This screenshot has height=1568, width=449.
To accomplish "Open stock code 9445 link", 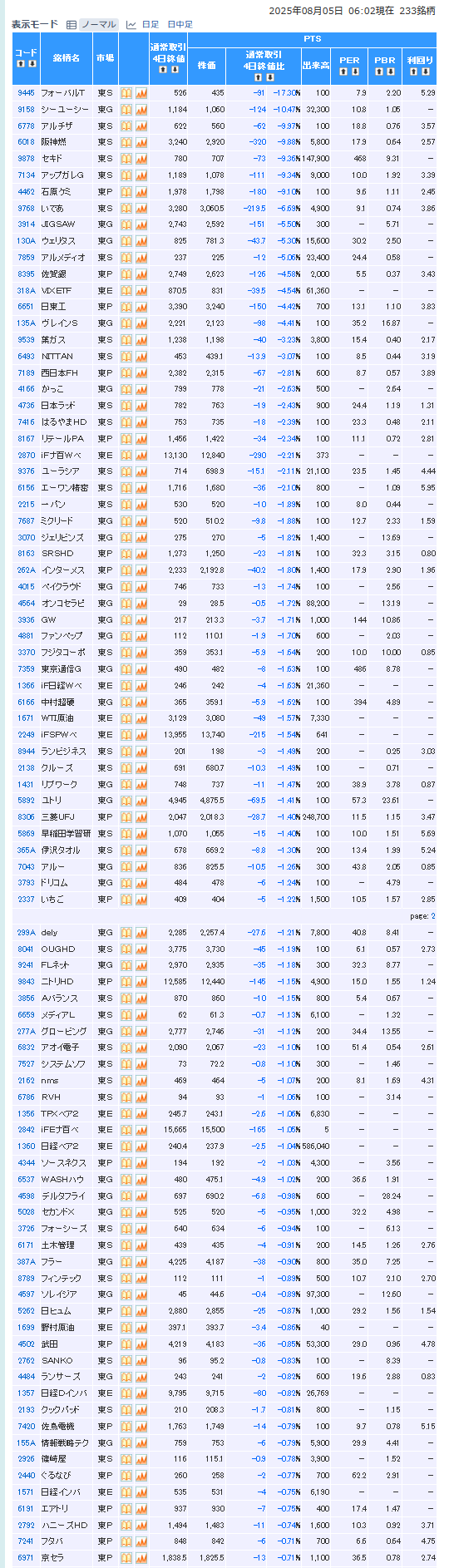I will coord(26,93).
